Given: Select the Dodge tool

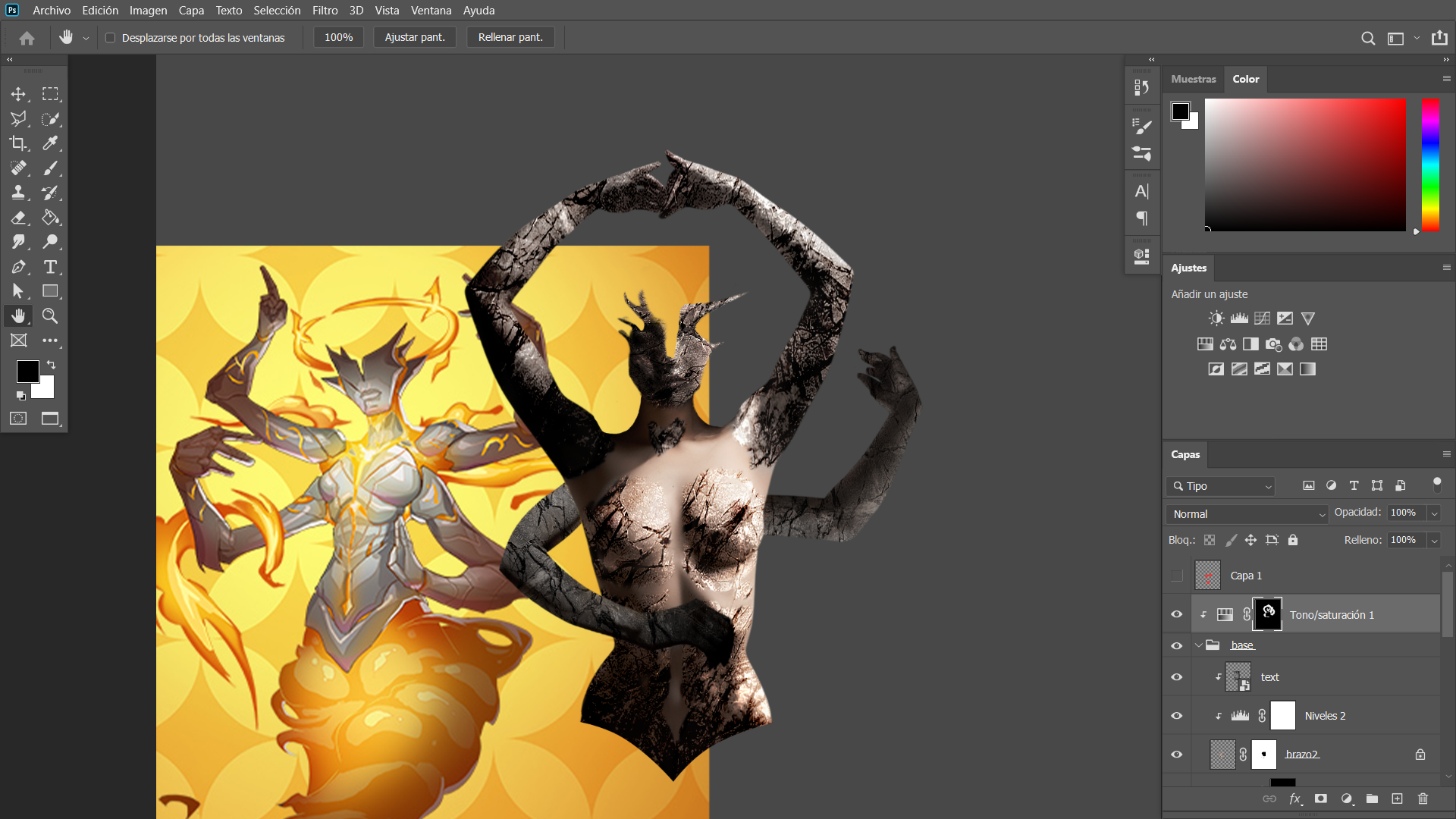Looking at the screenshot, I should (x=50, y=242).
